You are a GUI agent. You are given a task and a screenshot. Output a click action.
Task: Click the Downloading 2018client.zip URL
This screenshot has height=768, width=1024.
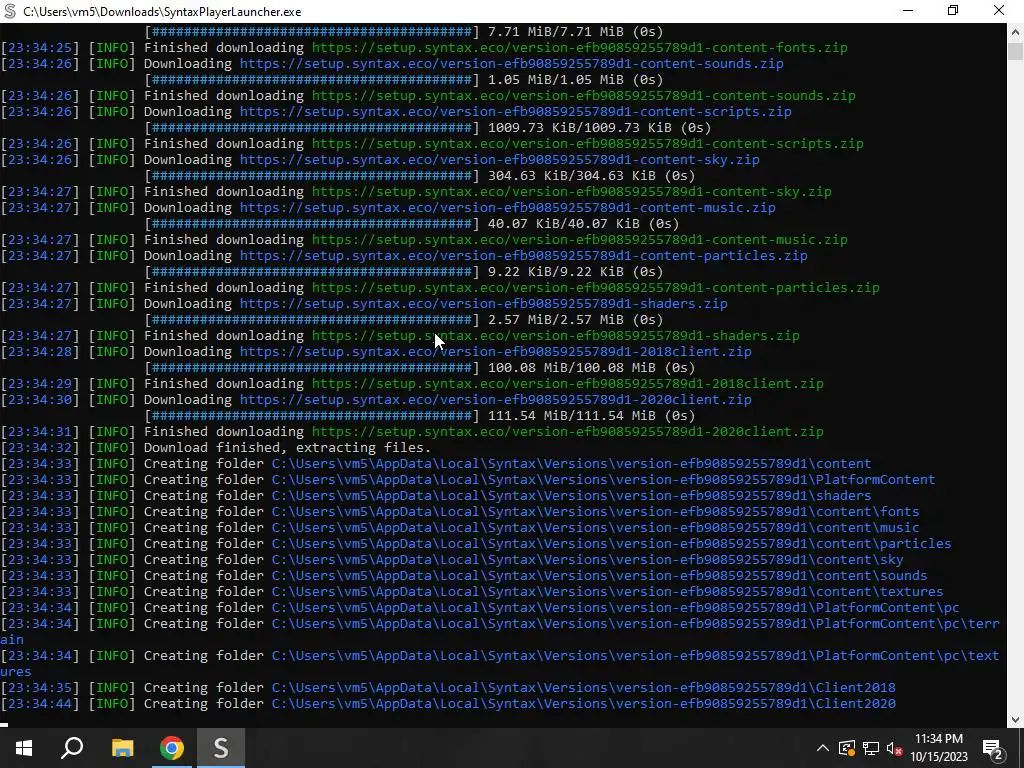point(496,351)
